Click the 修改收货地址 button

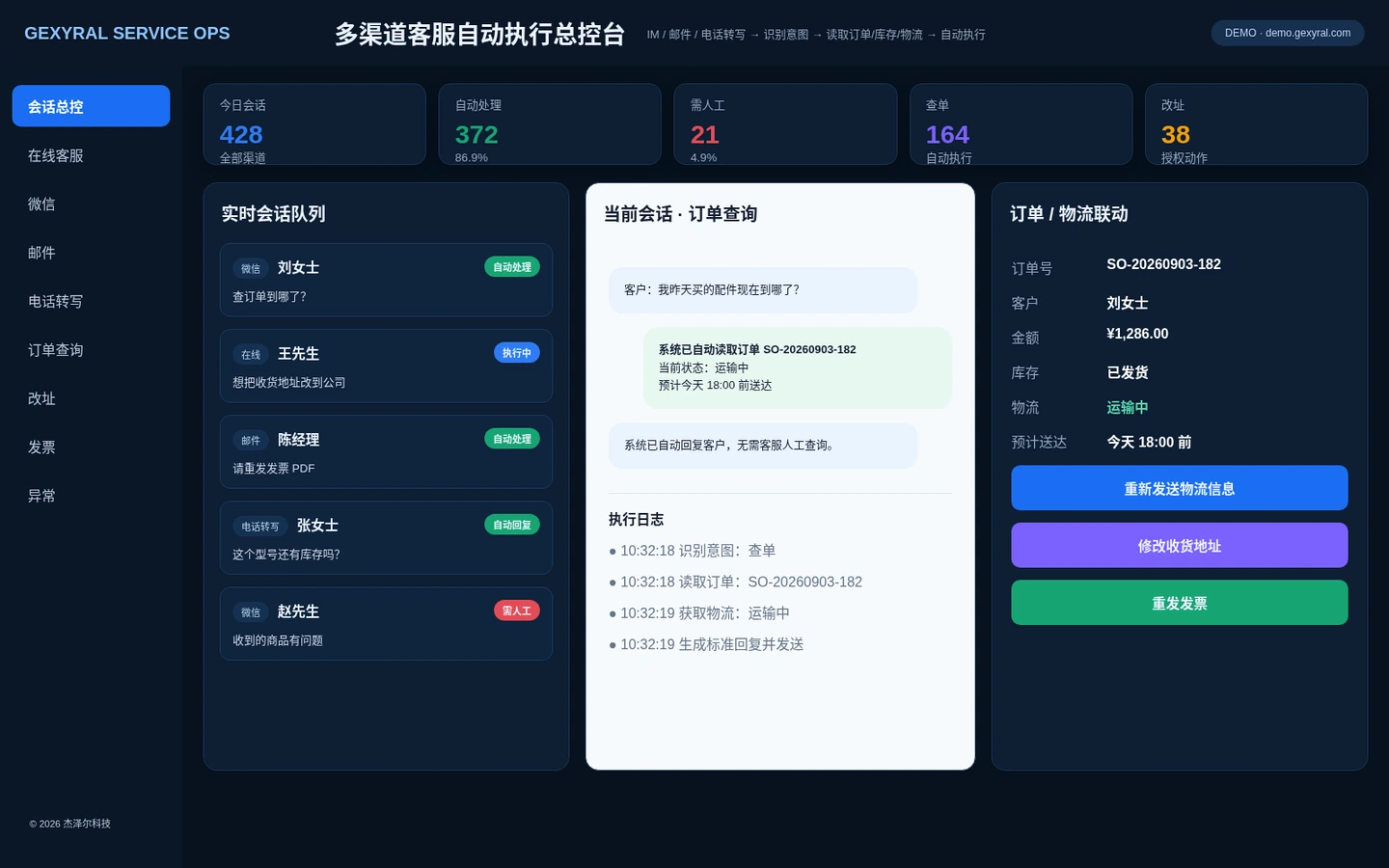(1179, 545)
